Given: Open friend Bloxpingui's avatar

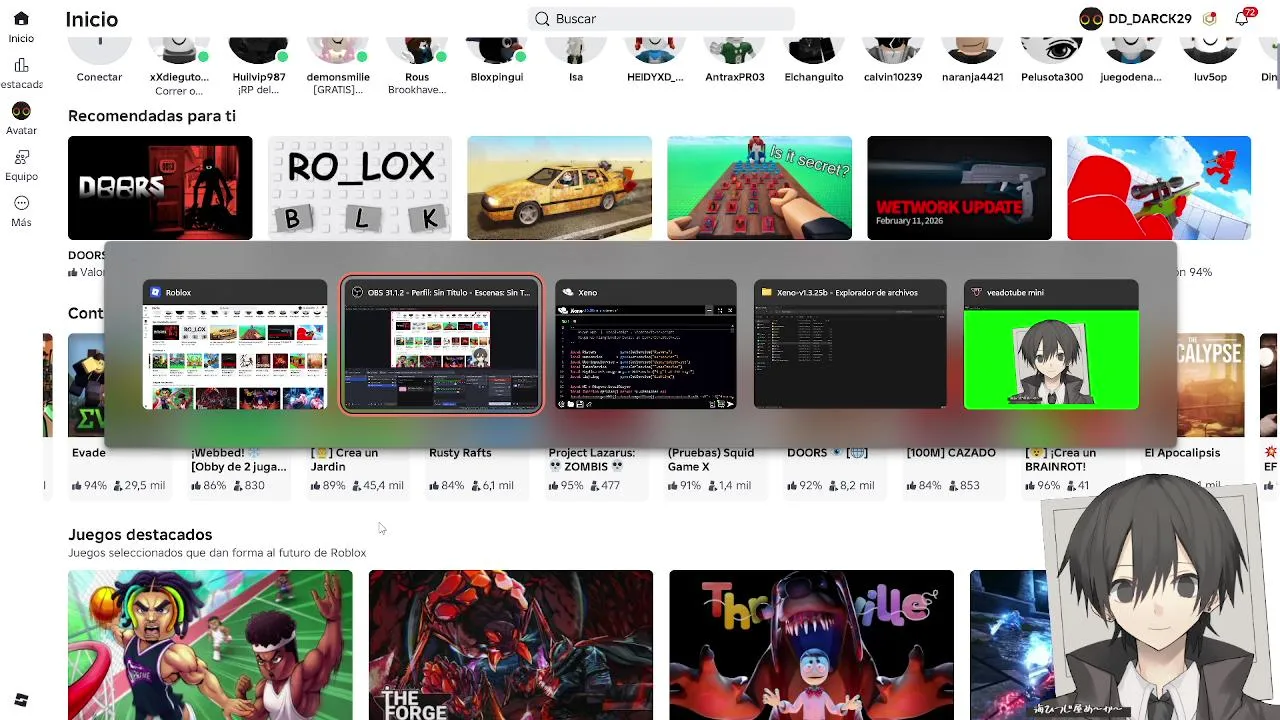Looking at the screenshot, I should 497,50.
